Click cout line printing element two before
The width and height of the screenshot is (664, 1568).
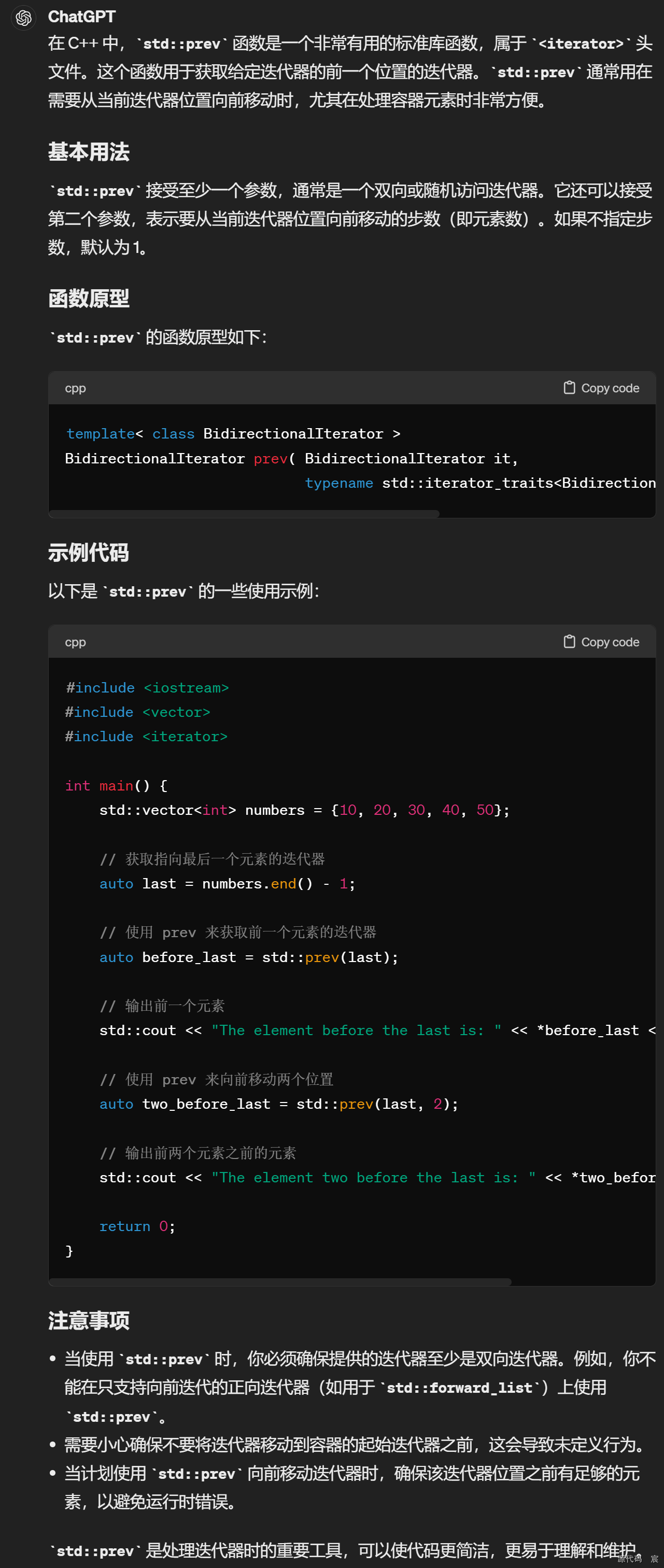click(x=377, y=1178)
